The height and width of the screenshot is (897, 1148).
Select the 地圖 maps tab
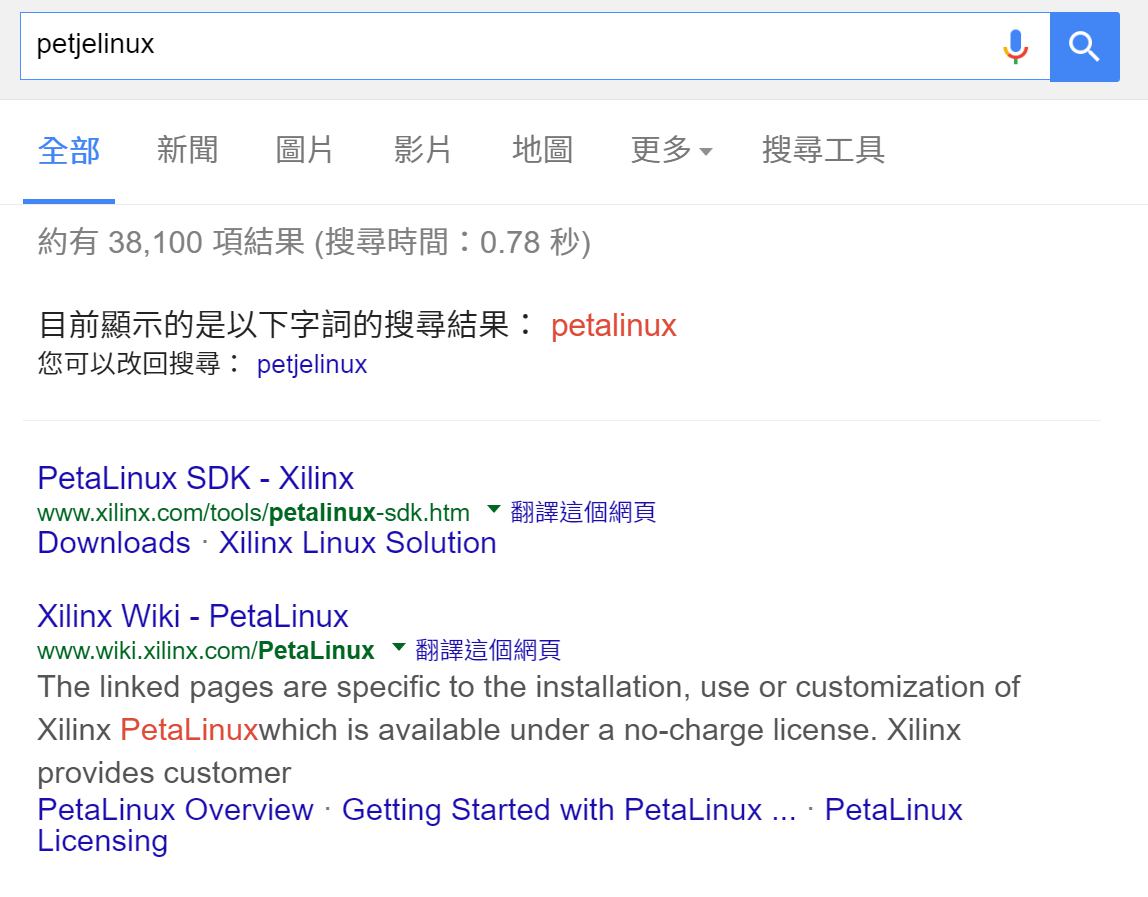tap(542, 150)
